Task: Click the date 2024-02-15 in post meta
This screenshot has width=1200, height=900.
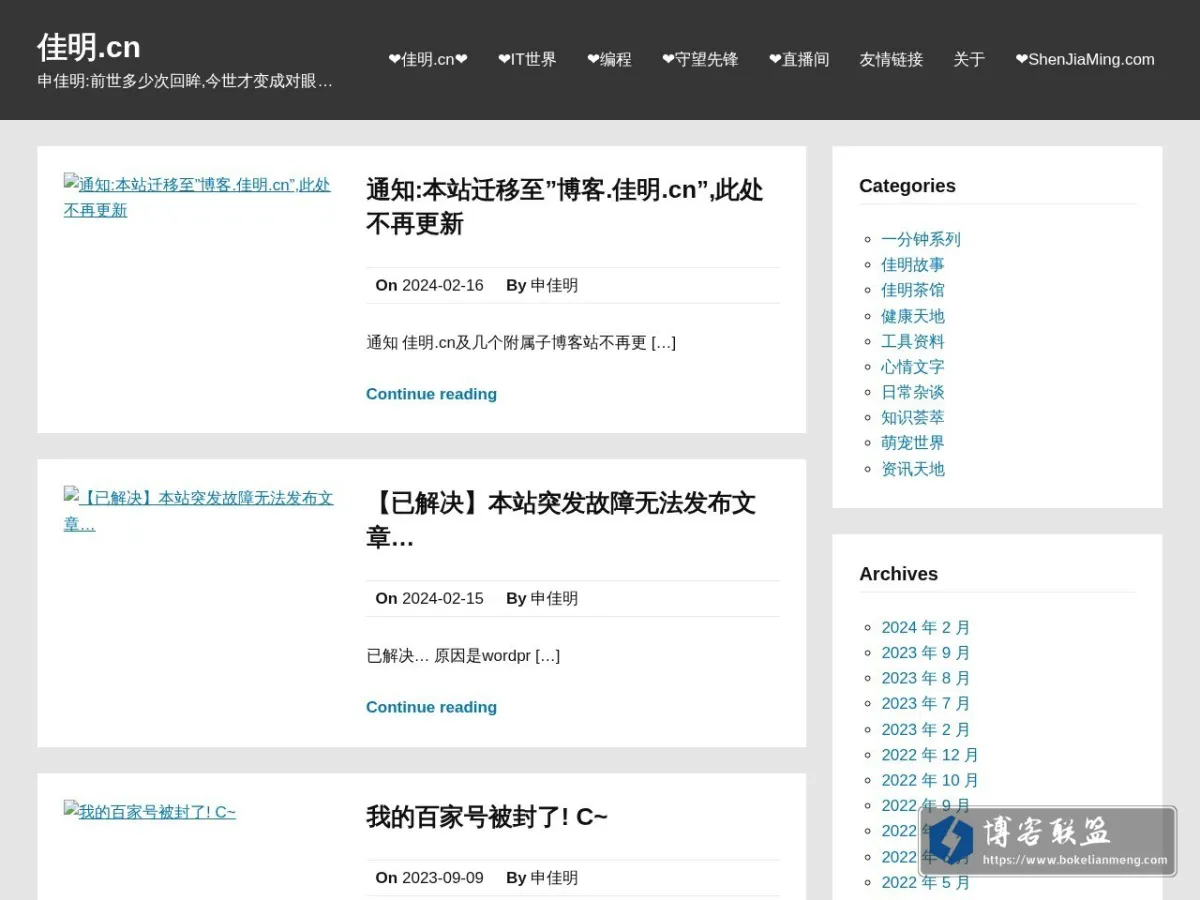Action: [443, 598]
